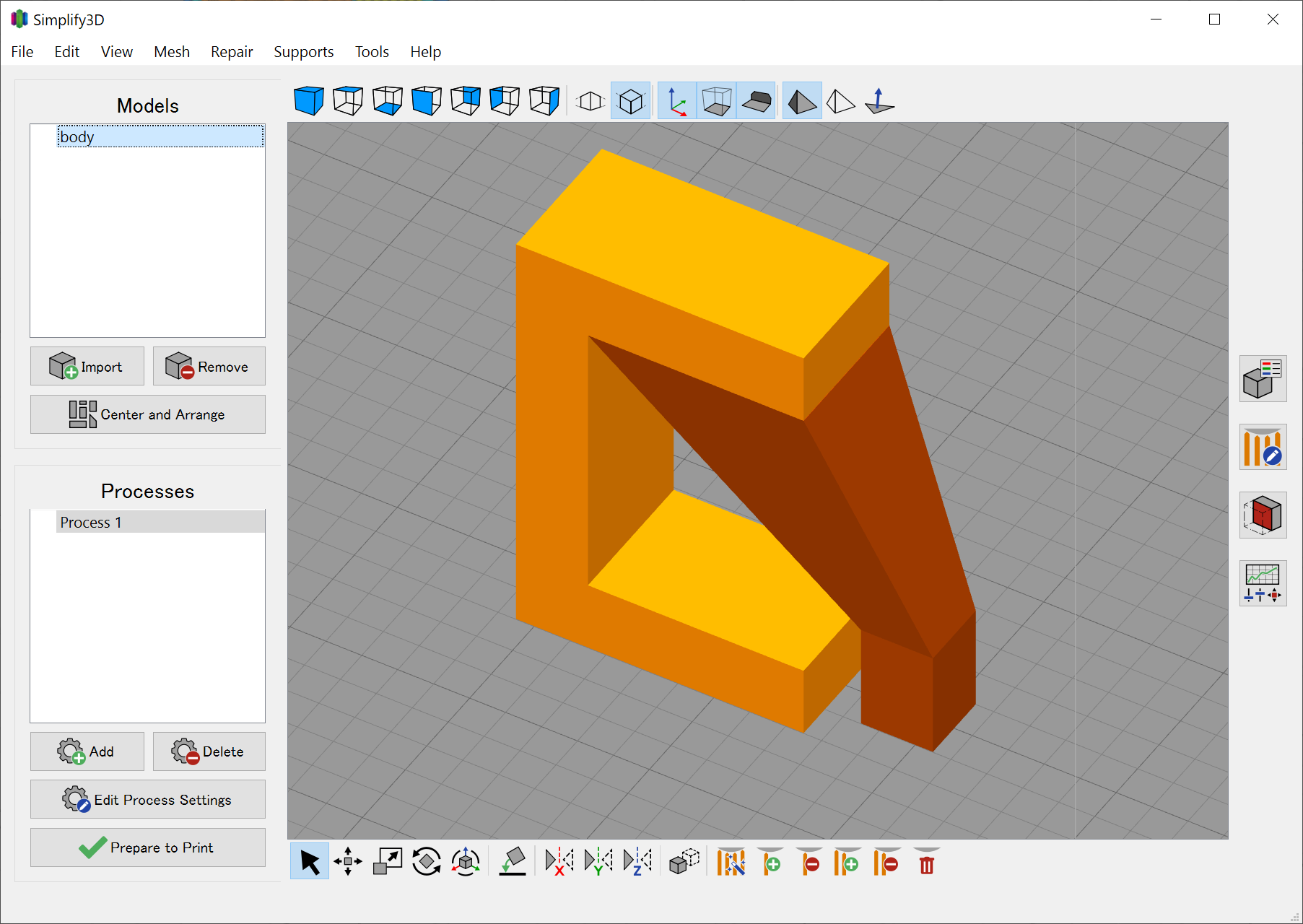
Task: Mirror model across Z axis
Action: (x=637, y=861)
